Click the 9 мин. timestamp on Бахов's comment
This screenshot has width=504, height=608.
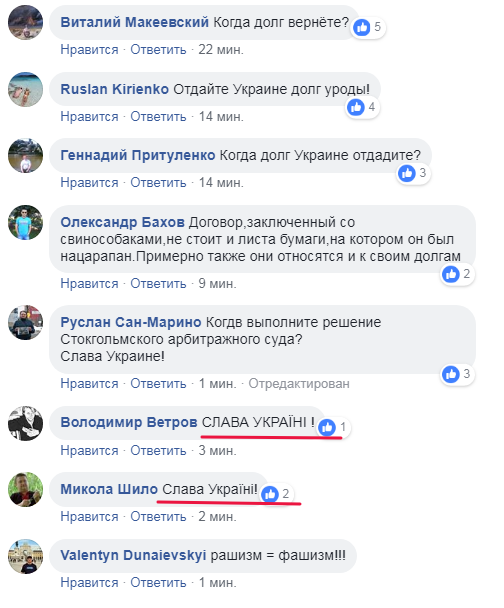coord(217,283)
